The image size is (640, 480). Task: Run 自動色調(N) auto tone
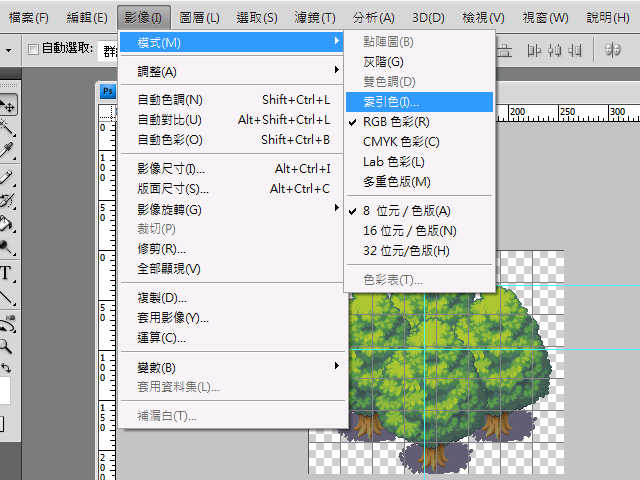[232, 100]
